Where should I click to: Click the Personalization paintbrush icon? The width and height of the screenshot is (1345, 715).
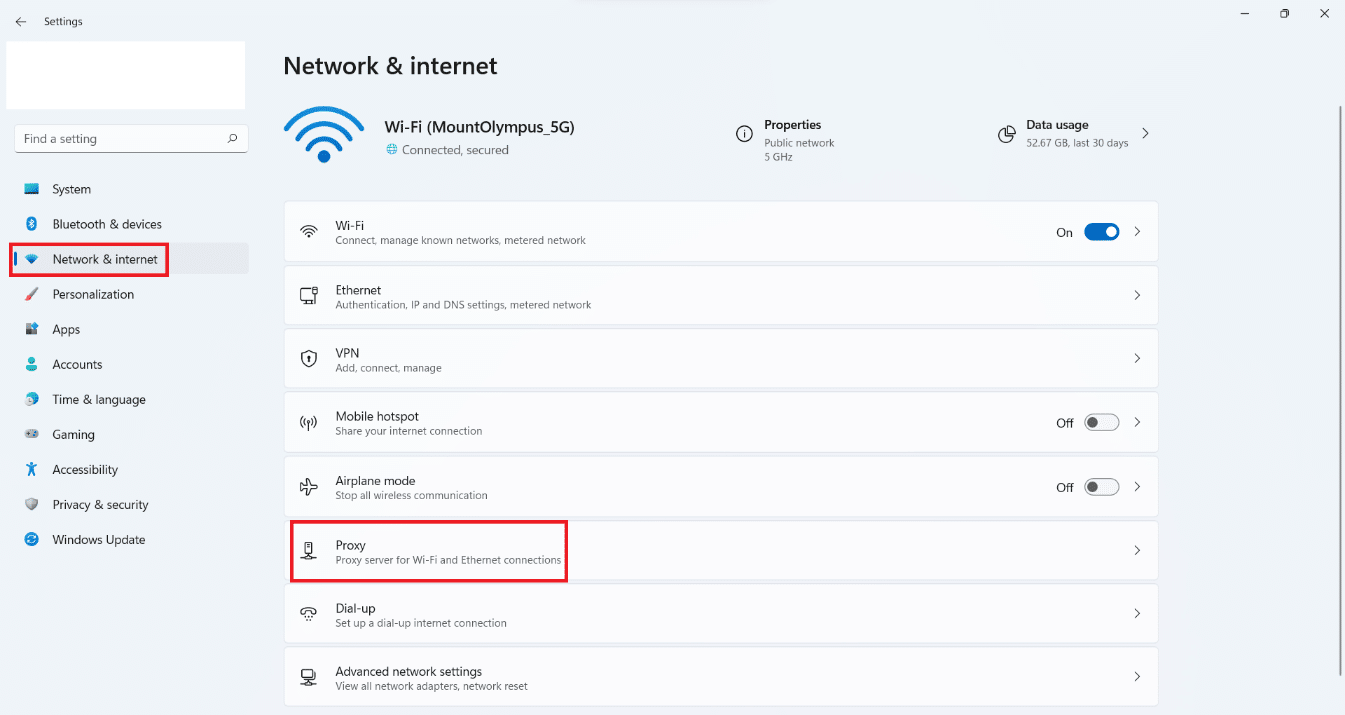point(32,294)
